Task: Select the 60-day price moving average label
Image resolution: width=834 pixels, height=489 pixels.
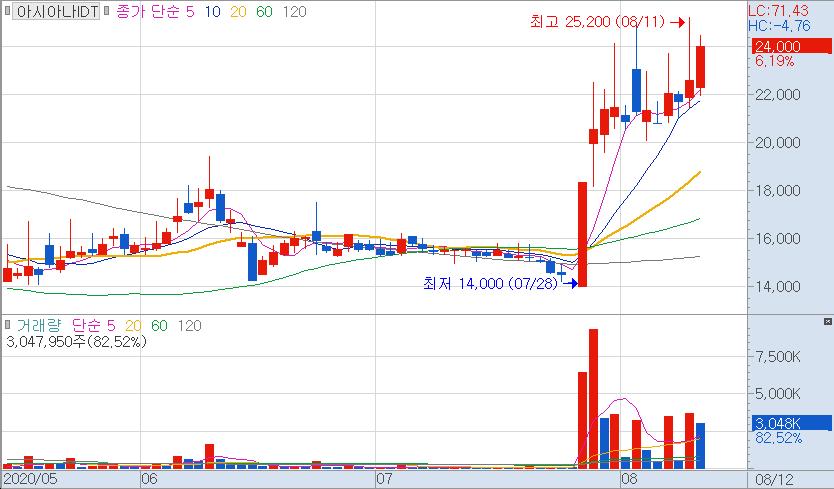Action: click(264, 12)
